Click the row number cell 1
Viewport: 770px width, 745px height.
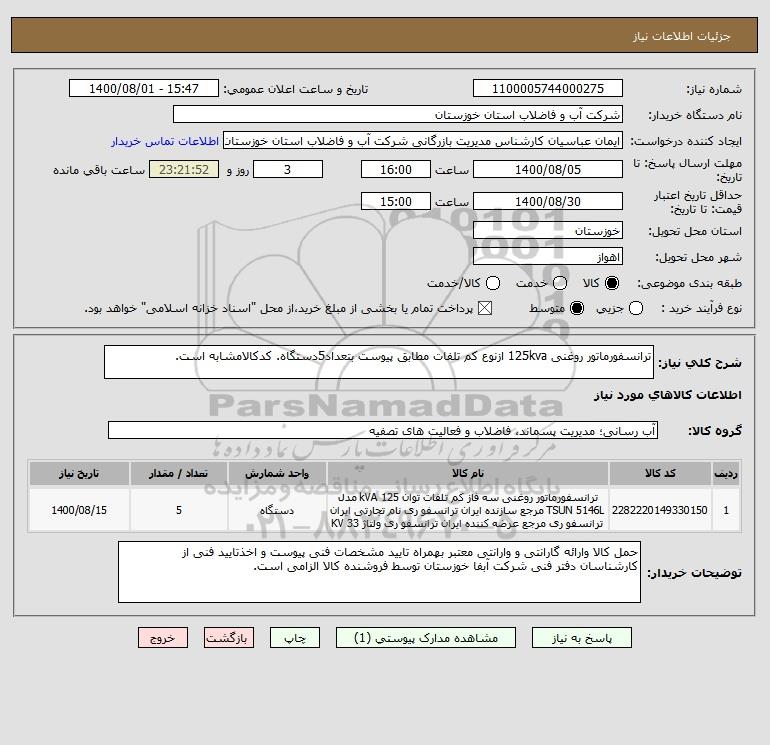tap(726, 510)
